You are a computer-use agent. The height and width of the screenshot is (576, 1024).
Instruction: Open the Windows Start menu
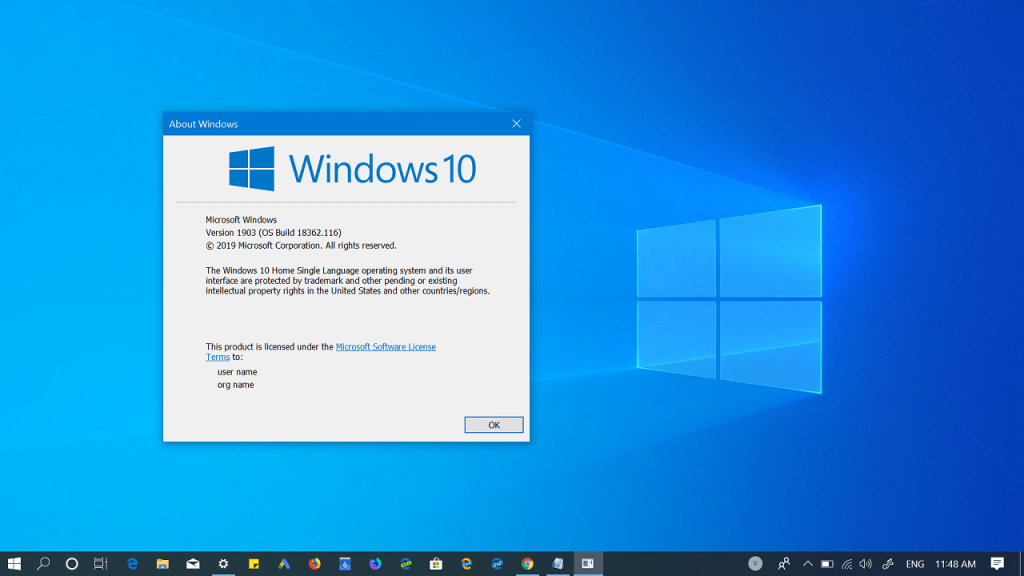(14, 564)
